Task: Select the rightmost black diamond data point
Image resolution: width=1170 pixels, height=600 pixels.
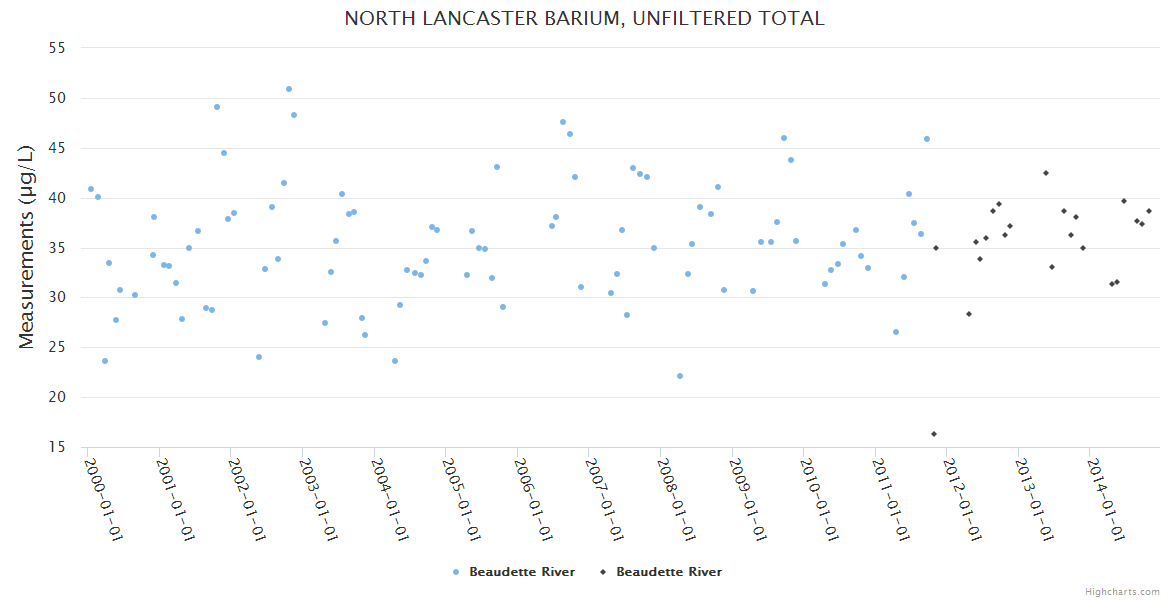Action: [1149, 211]
